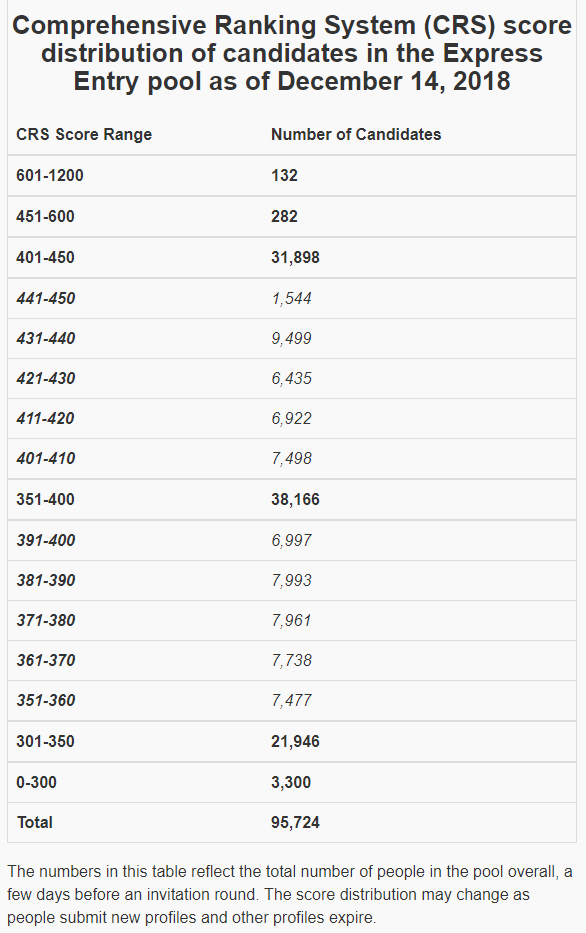586x933 pixels.
Task: Click the 9,499 value for 431-440
Action: (x=292, y=339)
